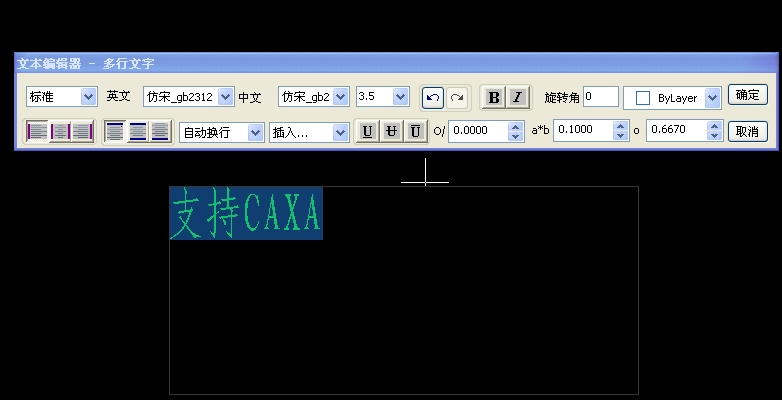Open the 插入... symbol dropdown
The width and height of the screenshot is (782, 400).
[x=341, y=132]
